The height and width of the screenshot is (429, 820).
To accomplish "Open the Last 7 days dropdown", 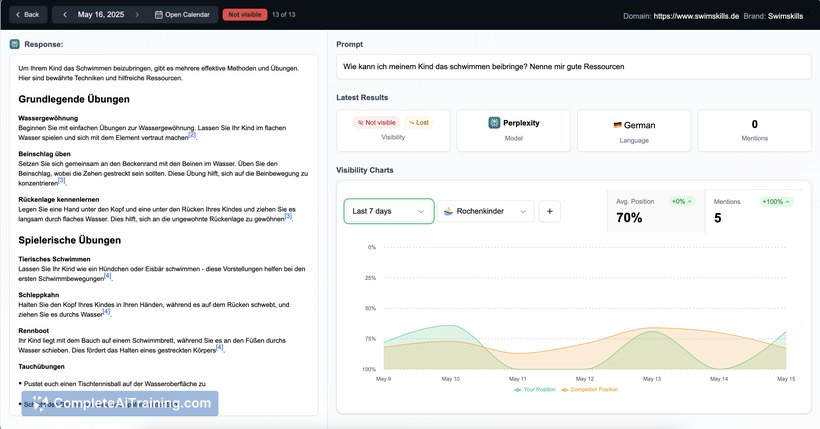I will (389, 211).
